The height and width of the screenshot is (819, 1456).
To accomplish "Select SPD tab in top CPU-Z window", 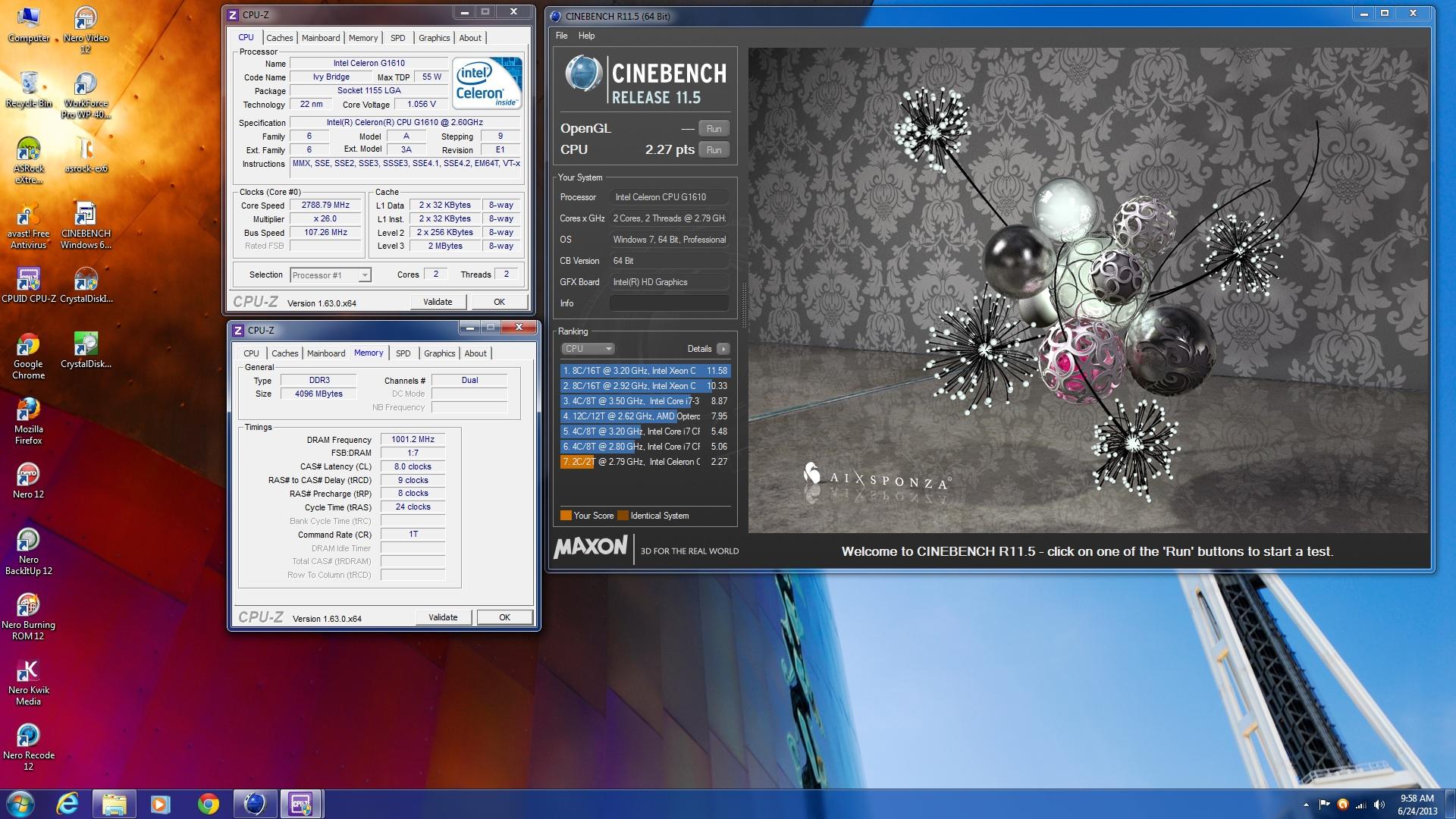I will (x=398, y=38).
